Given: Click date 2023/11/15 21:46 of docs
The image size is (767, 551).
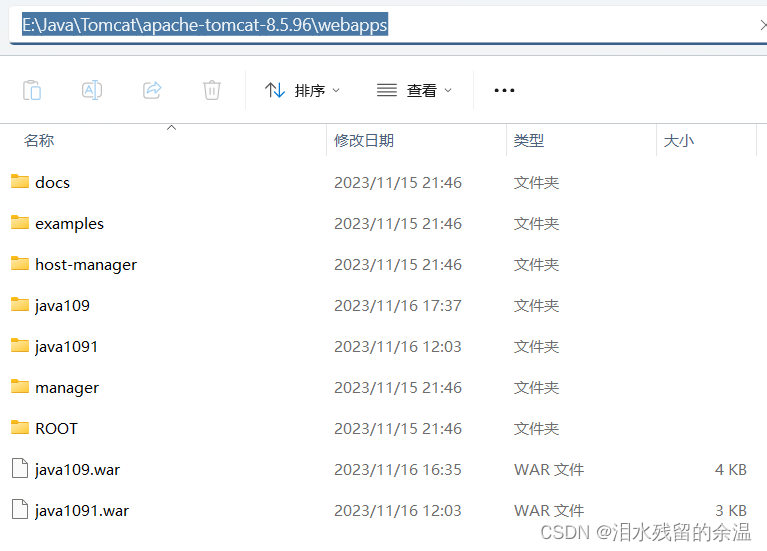Looking at the screenshot, I should pos(398,183).
